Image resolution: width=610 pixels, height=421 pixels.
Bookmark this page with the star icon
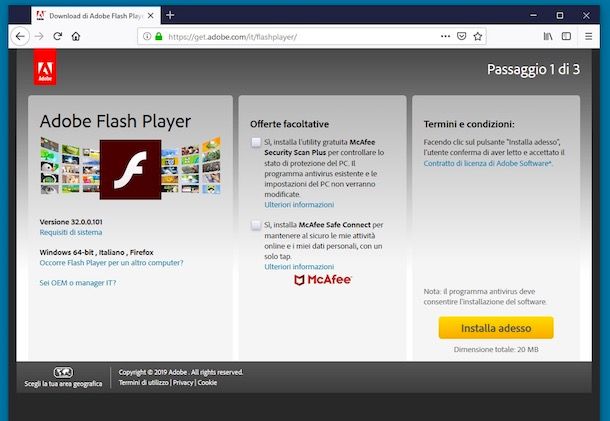(478, 36)
